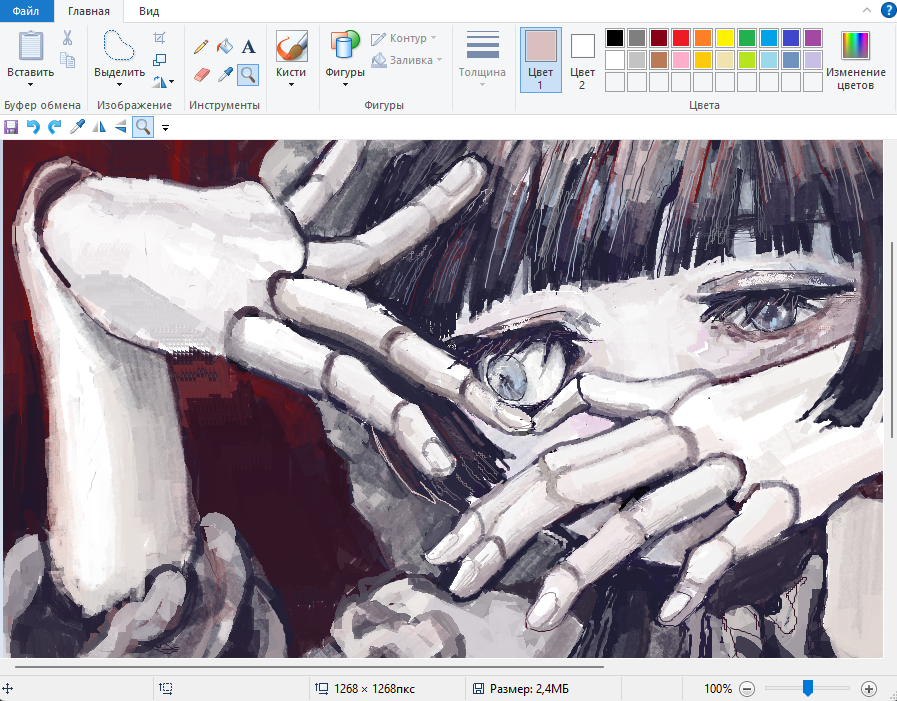Select the Pencil tool
Viewport: 897px width, 701px height.
(x=201, y=46)
